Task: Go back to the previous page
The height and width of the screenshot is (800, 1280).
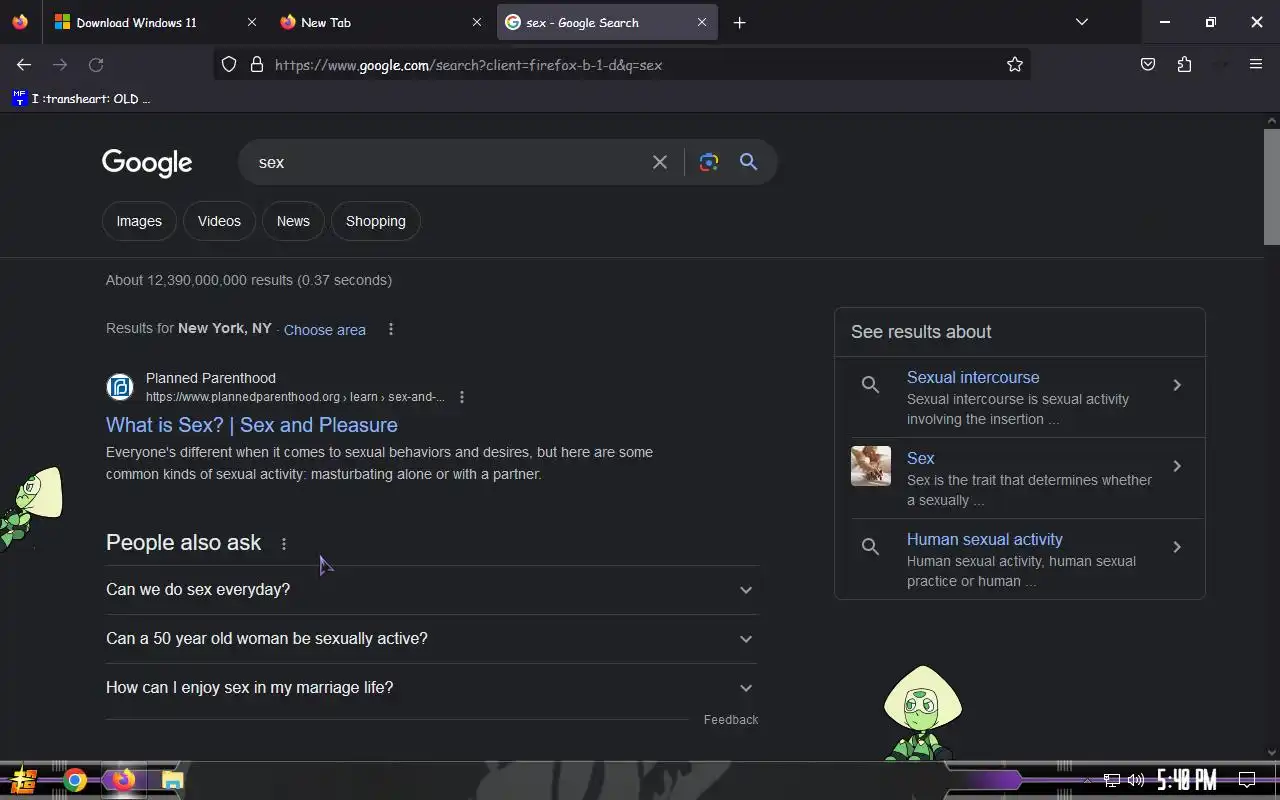Action: (x=24, y=65)
